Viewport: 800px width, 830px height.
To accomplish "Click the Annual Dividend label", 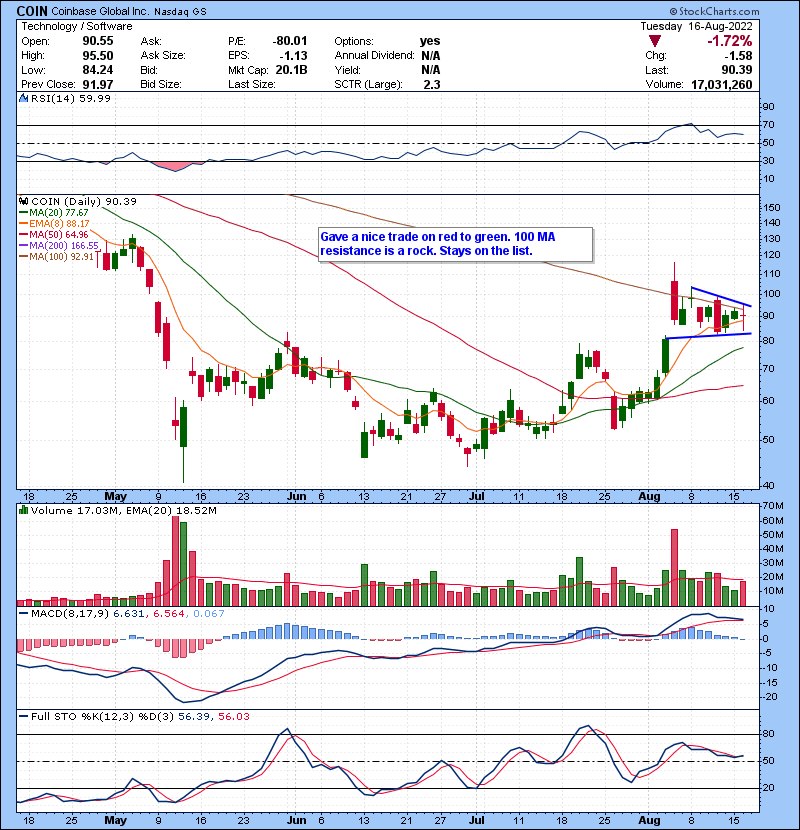I will pos(374,56).
